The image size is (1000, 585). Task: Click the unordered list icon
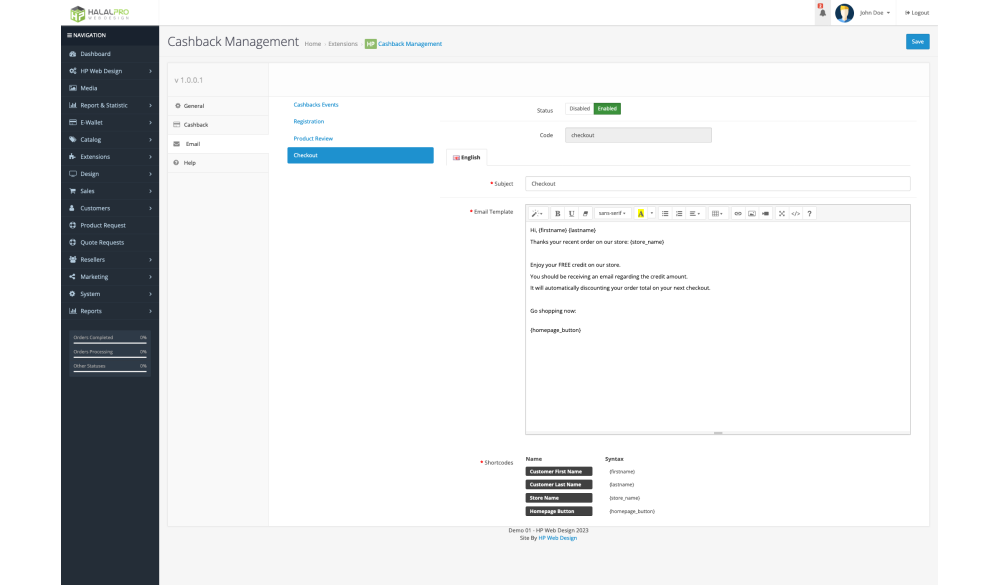pos(666,213)
